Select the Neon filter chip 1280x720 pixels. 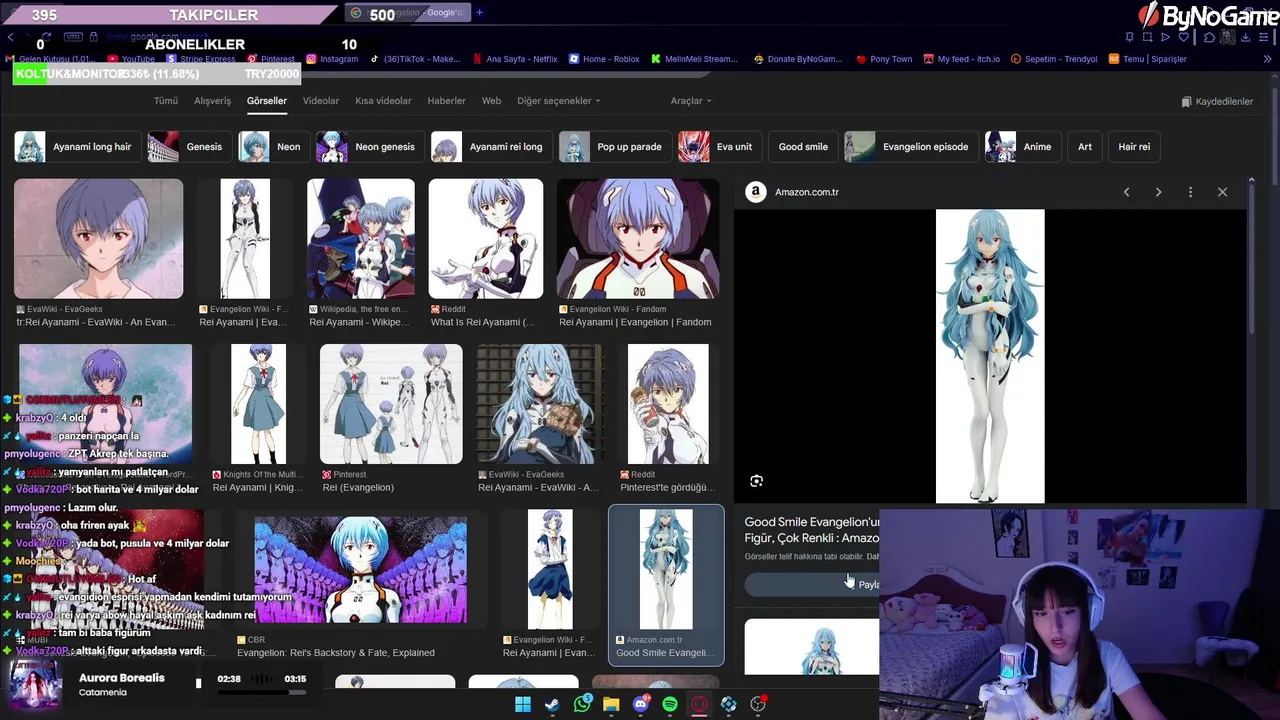point(273,147)
